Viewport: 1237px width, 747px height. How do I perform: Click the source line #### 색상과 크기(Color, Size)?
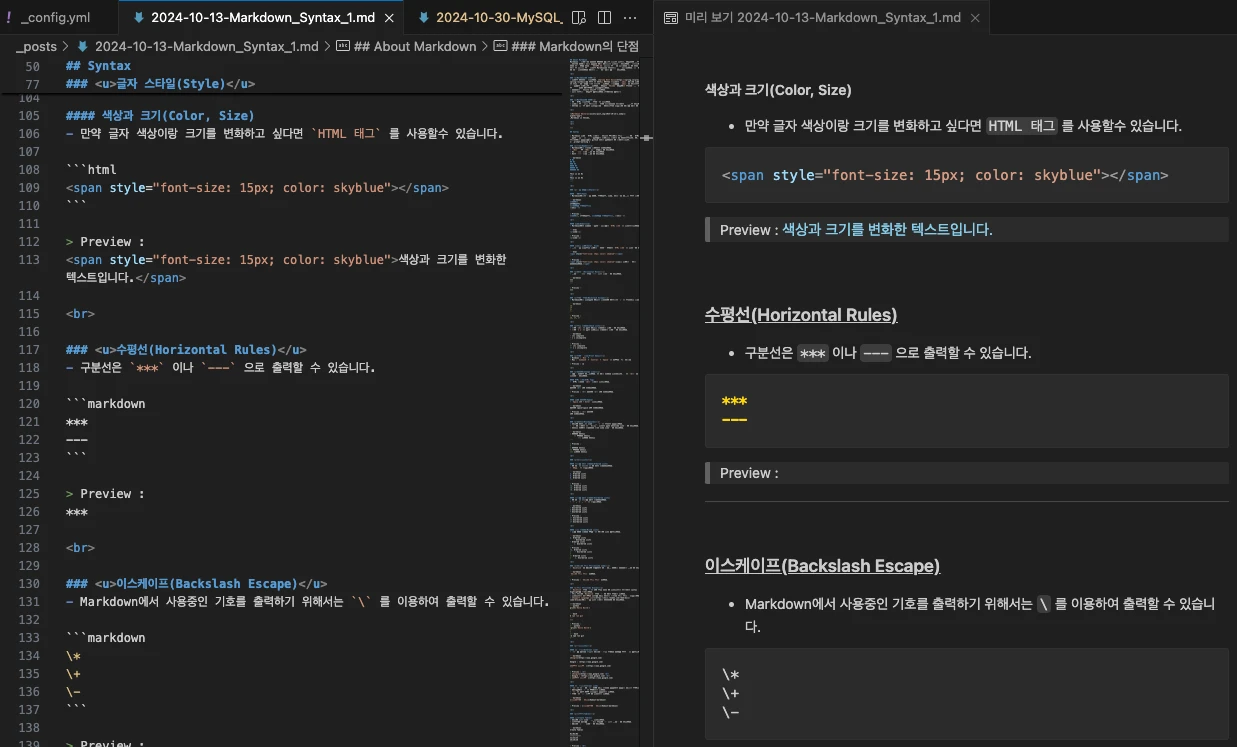click(160, 116)
